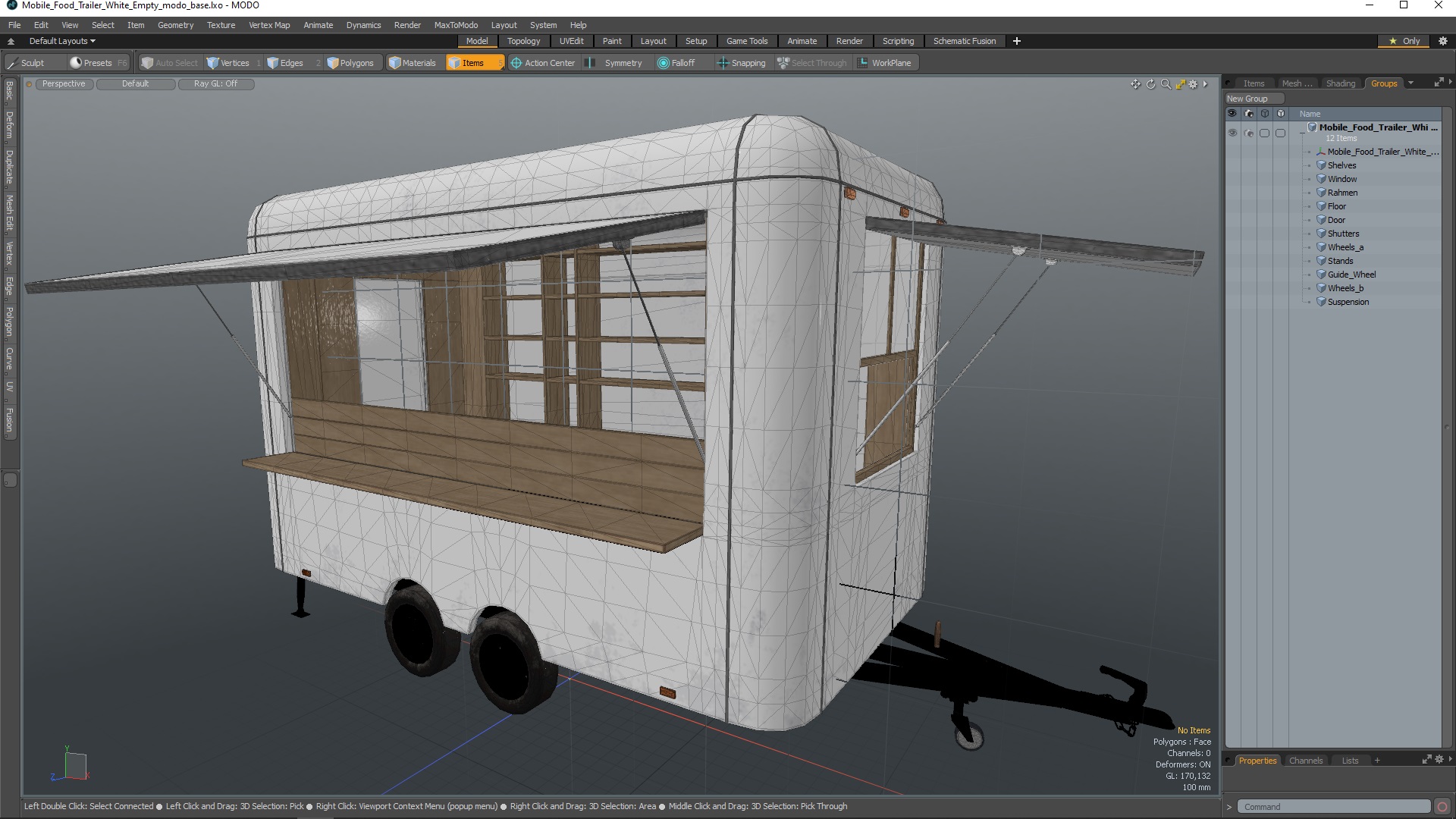Add a new layout tab with plus
Screen dimensions: 1456x819
coord(1017,41)
